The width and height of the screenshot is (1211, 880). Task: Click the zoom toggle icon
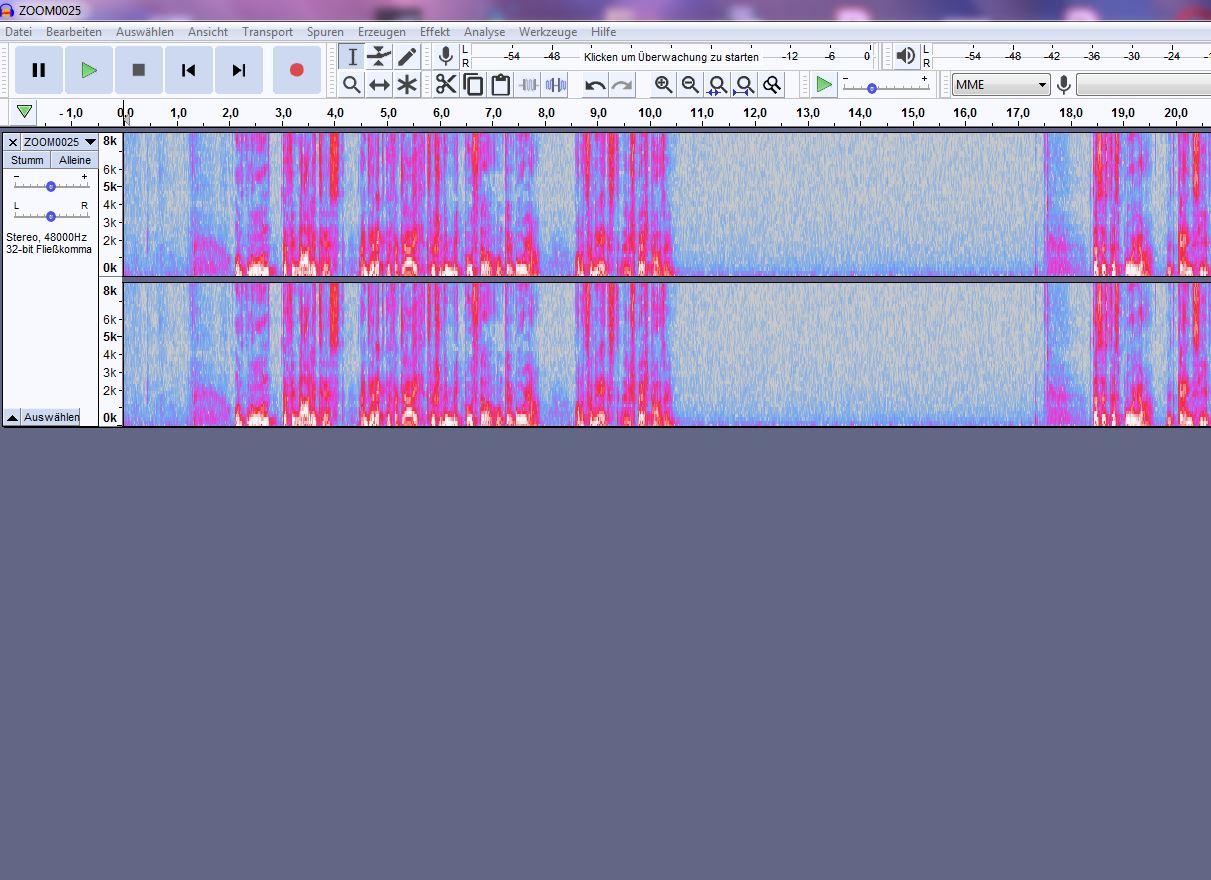coord(771,85)
